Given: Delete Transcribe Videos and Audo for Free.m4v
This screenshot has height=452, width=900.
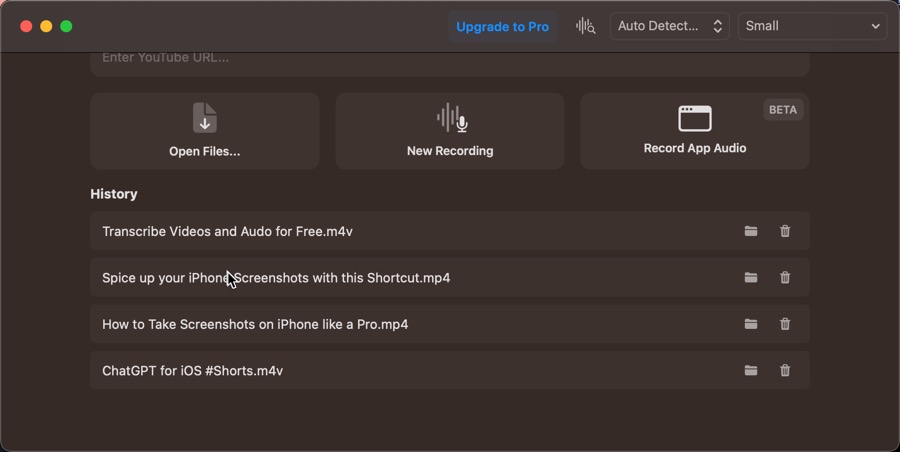Looking at the screenshot, I should click(785, 231).
